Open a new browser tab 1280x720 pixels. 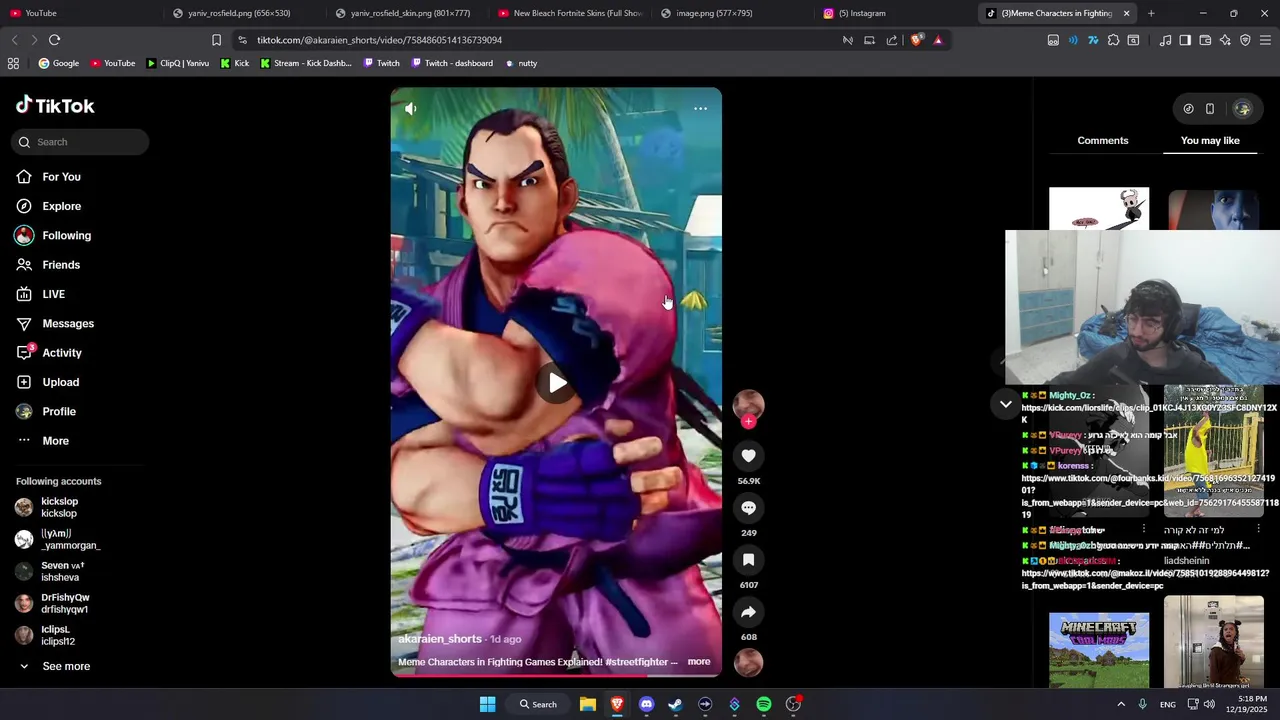tap(1151, 13)
